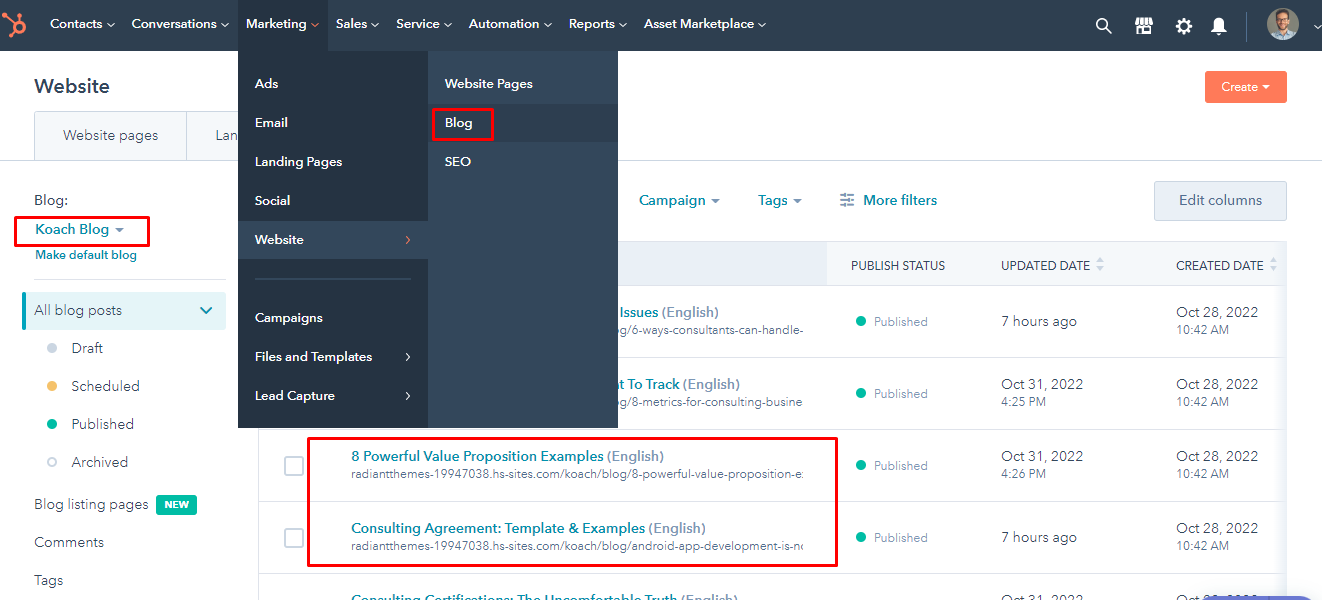The width and height of the screenshot is (1322, 600).
Task: Click the 'Oct 31, 2022 4:26 PM' updated date
Action: (x=1042, y=464)
